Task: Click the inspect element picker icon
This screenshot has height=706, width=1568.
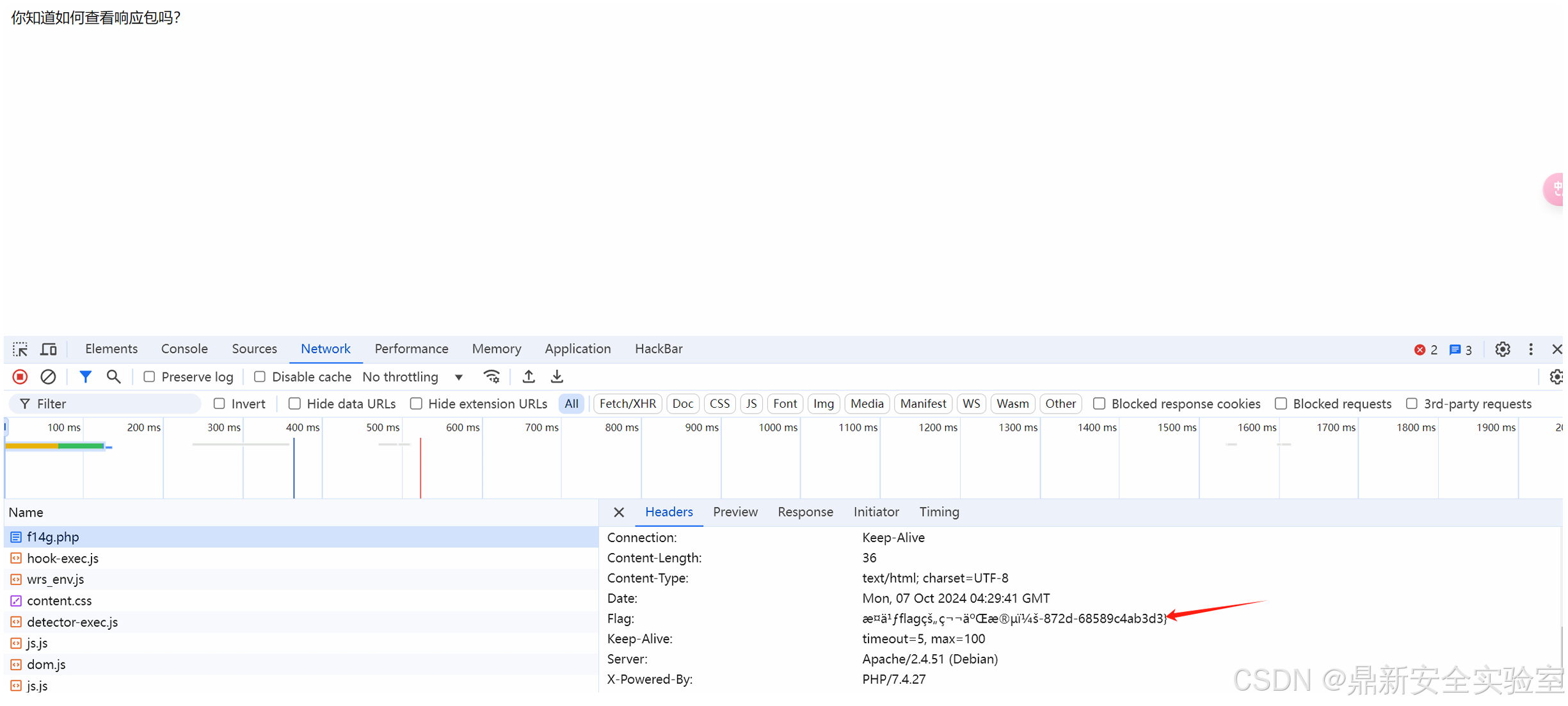Action: [20, 349]
